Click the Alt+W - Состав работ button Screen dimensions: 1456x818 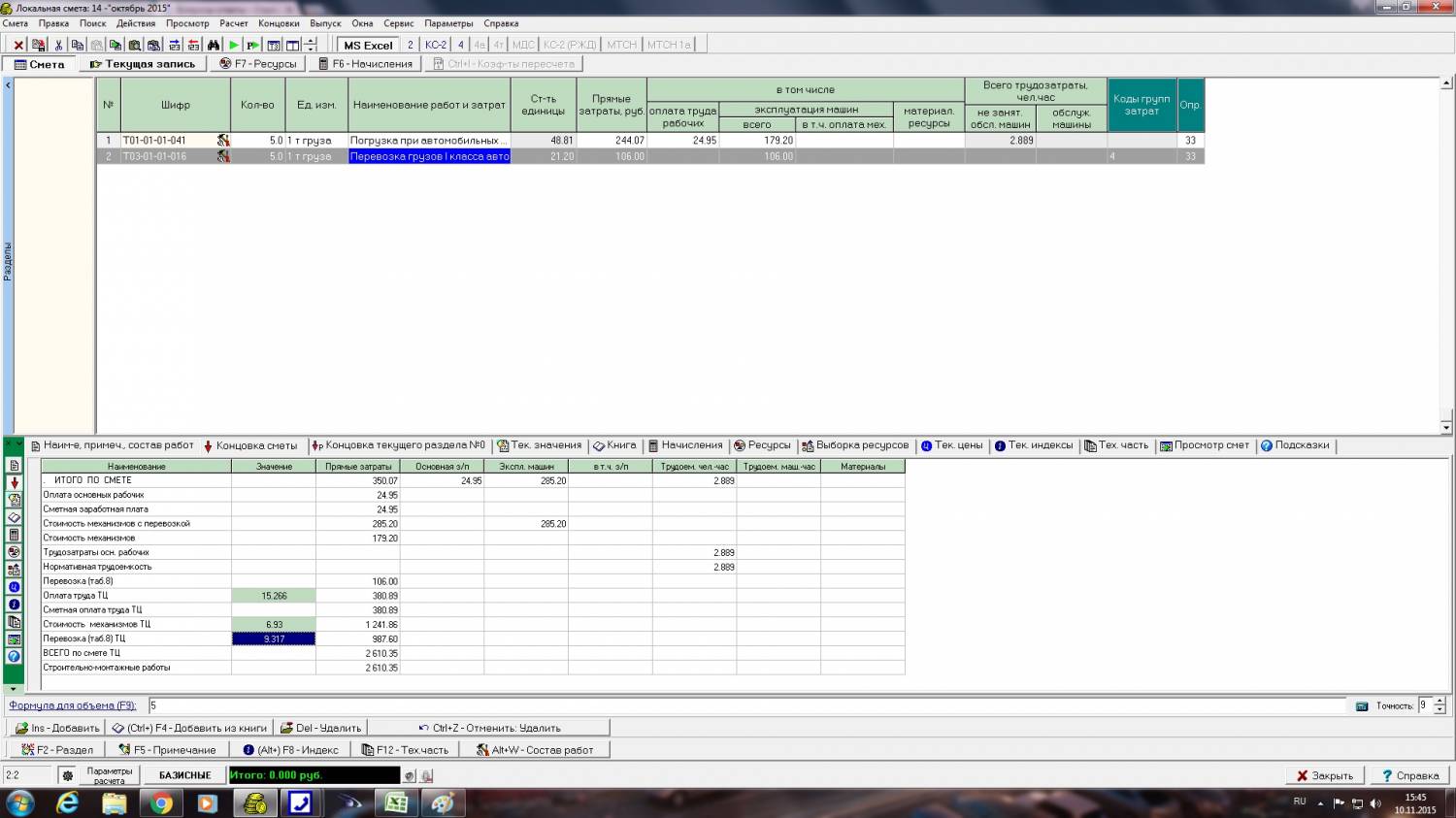pyautogui.click(x=535, y=750)
